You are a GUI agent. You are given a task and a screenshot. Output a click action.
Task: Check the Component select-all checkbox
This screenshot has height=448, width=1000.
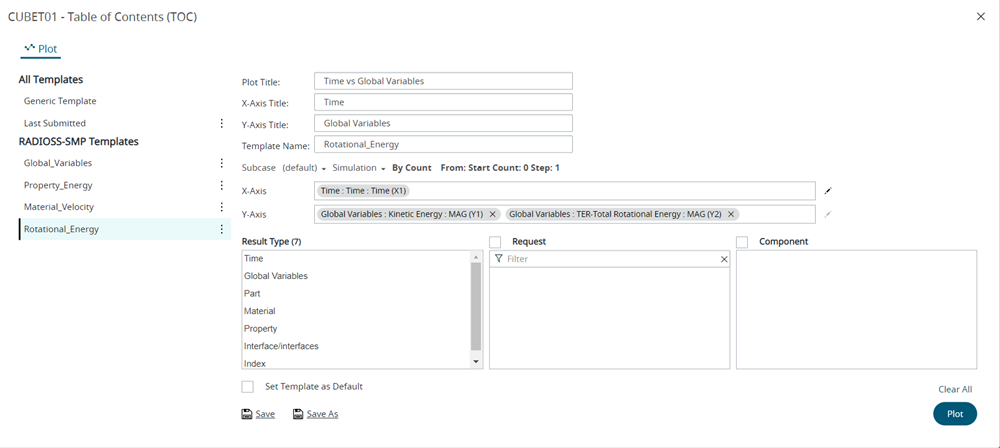[742, 242]
